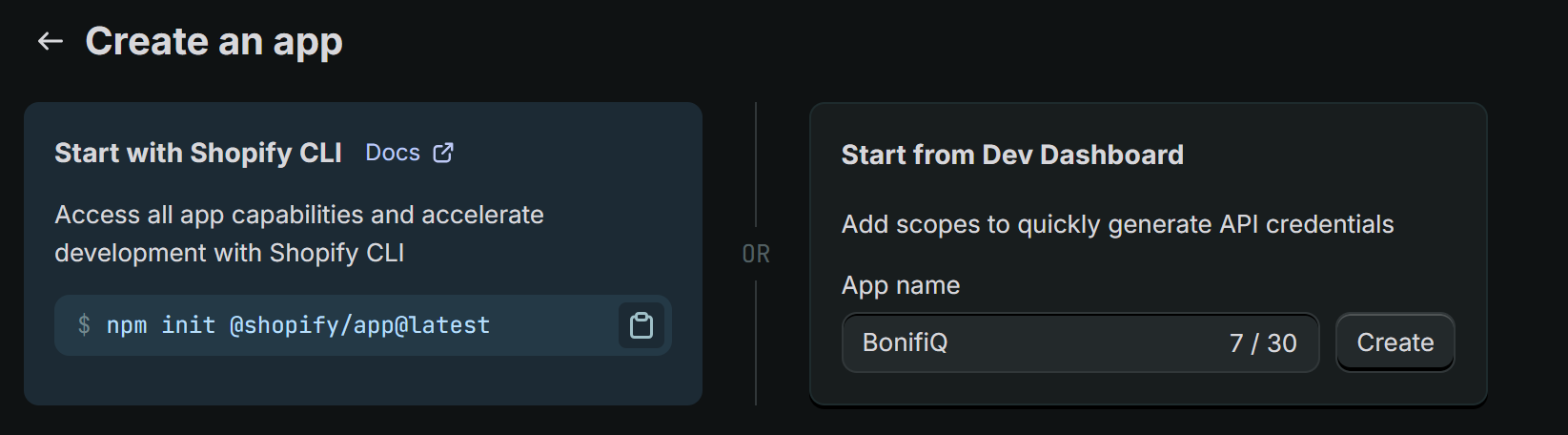Screen dimensions: 1568x435
Task: Go back using the left arrow icon
Action: (x=50, y=41)
